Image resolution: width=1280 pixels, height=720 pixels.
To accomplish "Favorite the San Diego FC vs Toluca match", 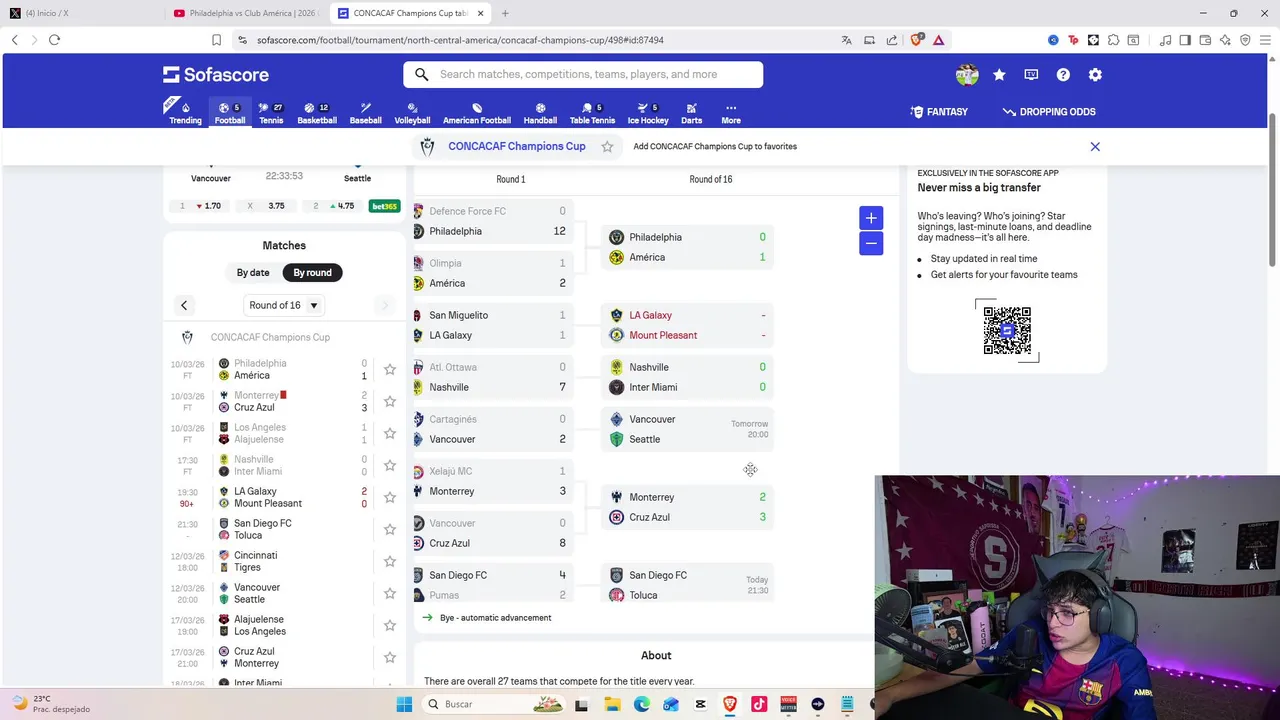I will (390, 529).
